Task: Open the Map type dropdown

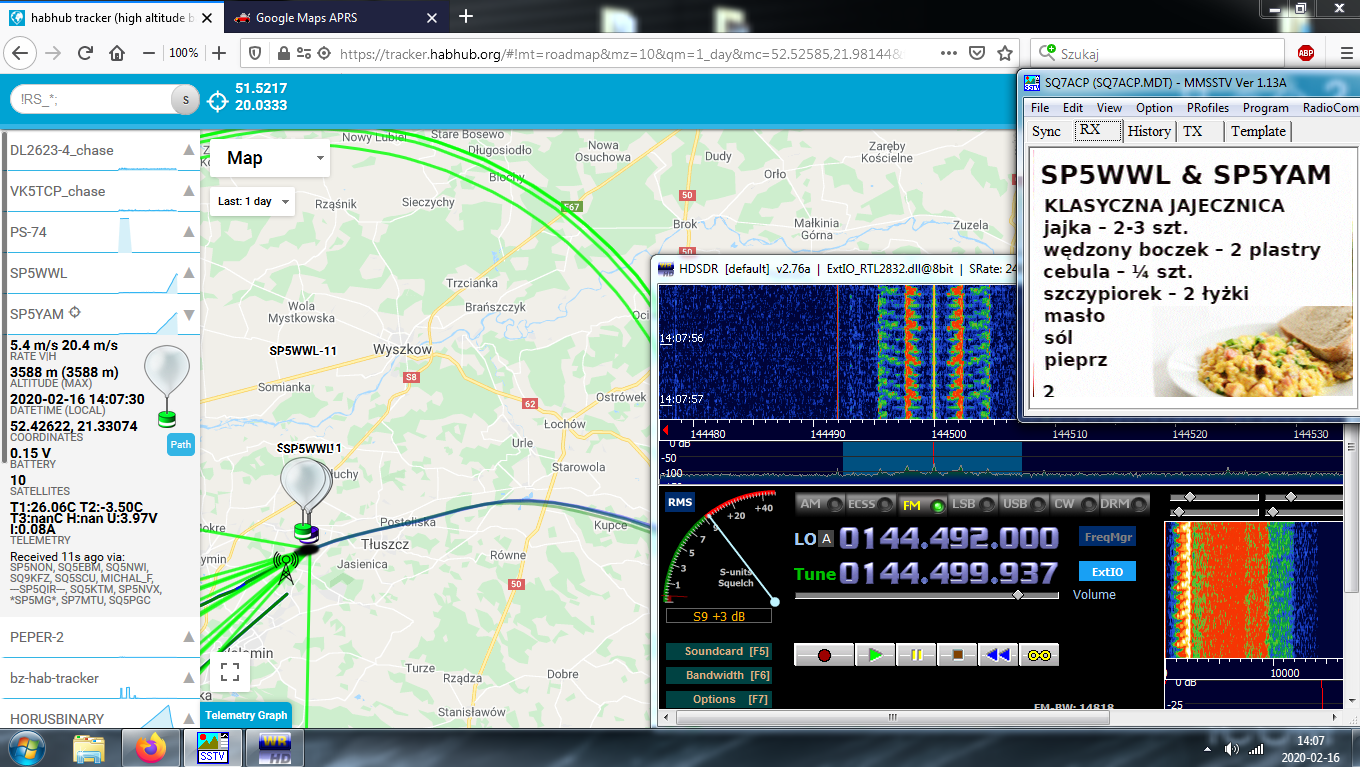Action: tap(270, 158)
